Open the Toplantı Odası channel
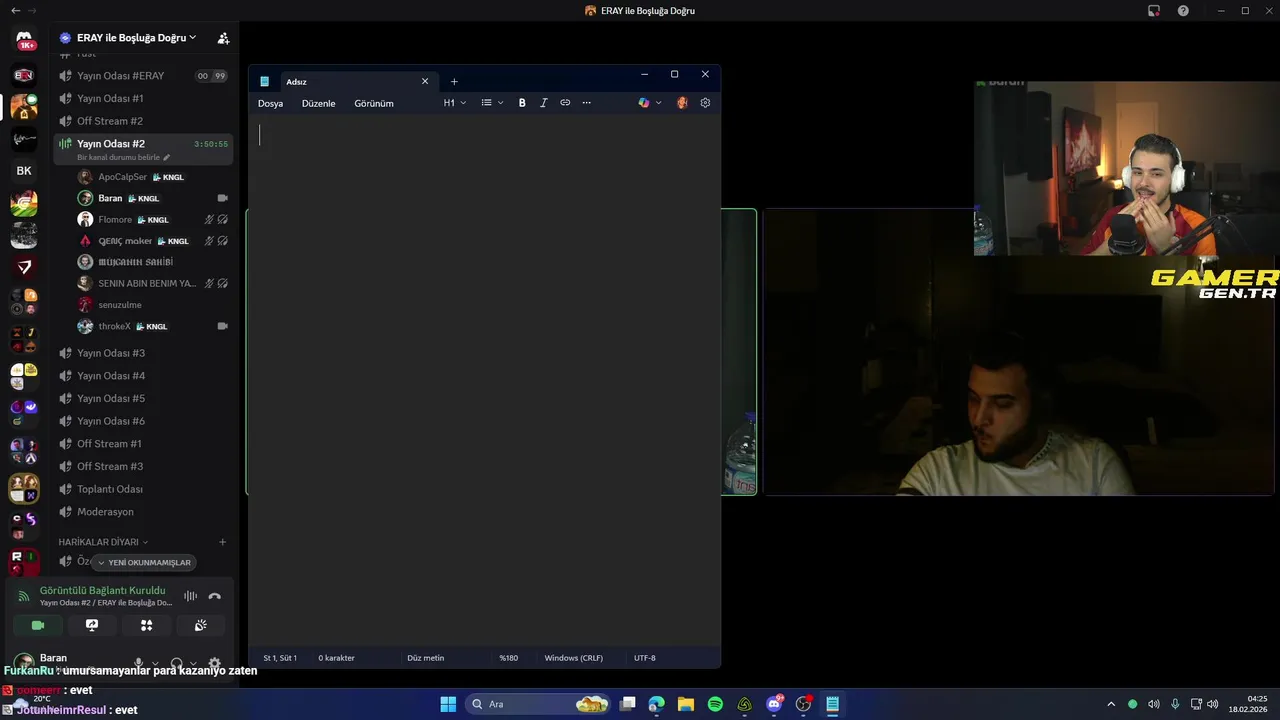Viewport: 1280px width, 720px height. (143, 489)
